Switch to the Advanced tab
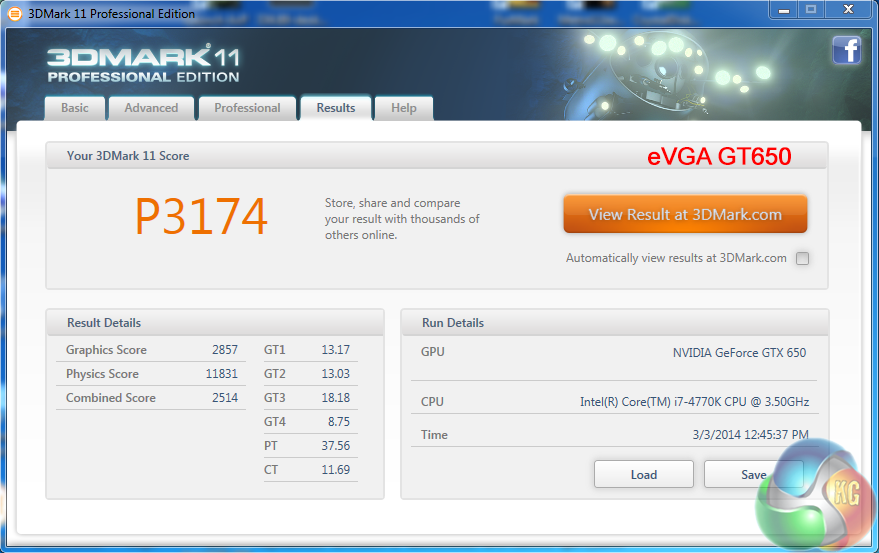The image size is (879, 553). [151, 108]
